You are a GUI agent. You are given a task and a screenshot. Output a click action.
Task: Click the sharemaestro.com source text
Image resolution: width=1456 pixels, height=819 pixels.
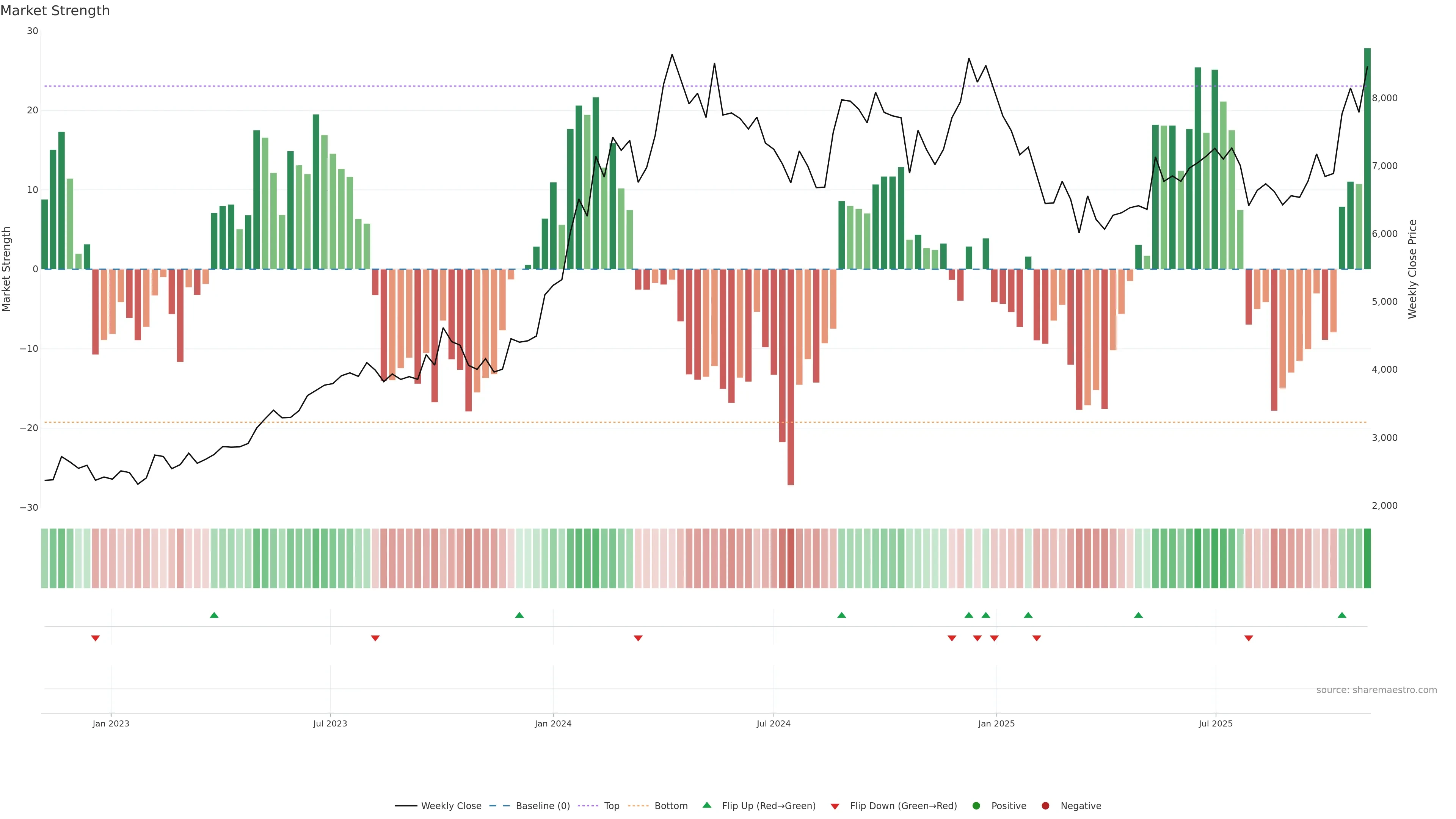[1376, 690]
